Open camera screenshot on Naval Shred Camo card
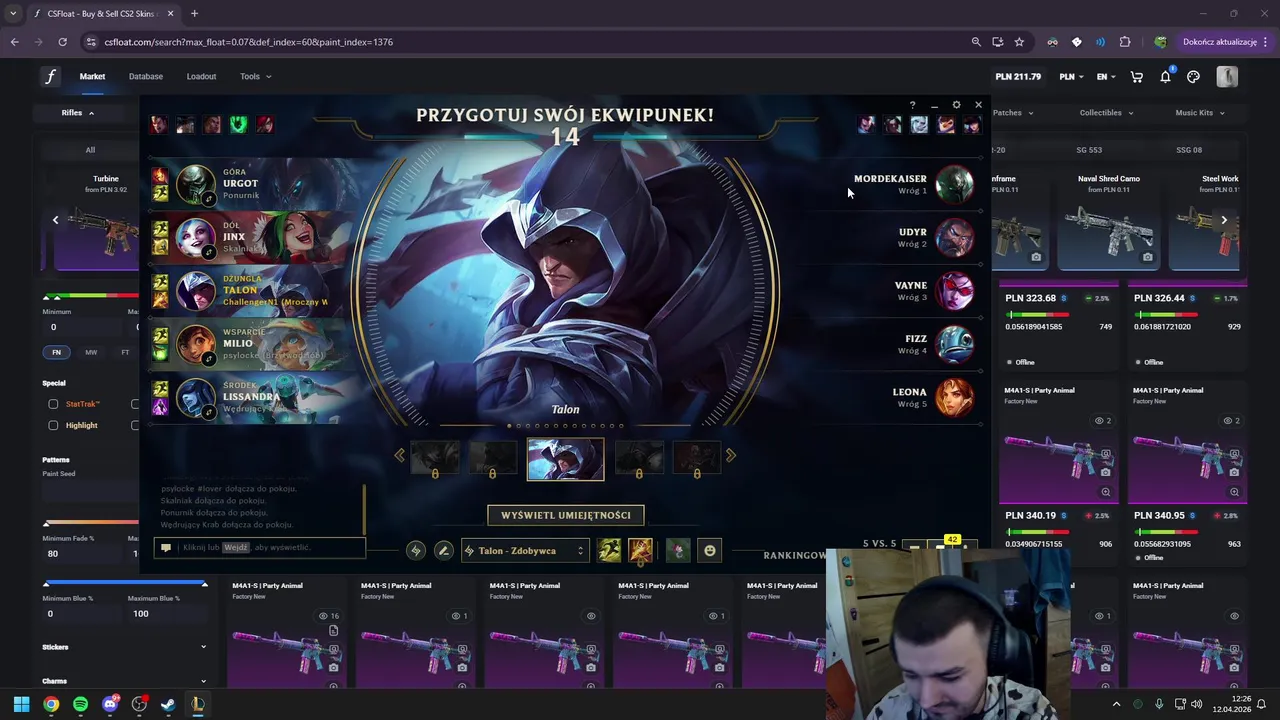Image resolution: width=1280 pixels, height=720 pixels. (1147, 257)
